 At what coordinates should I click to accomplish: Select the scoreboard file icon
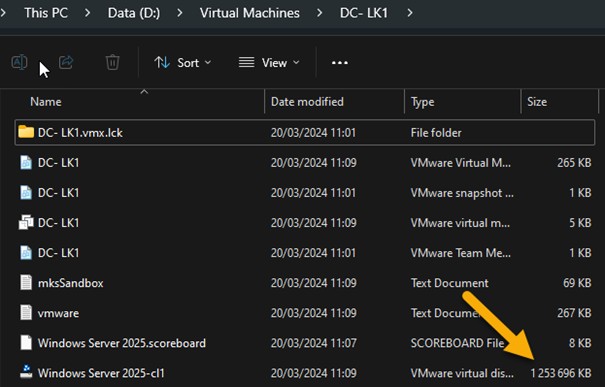pyautogui.click(x=26, y=343)
